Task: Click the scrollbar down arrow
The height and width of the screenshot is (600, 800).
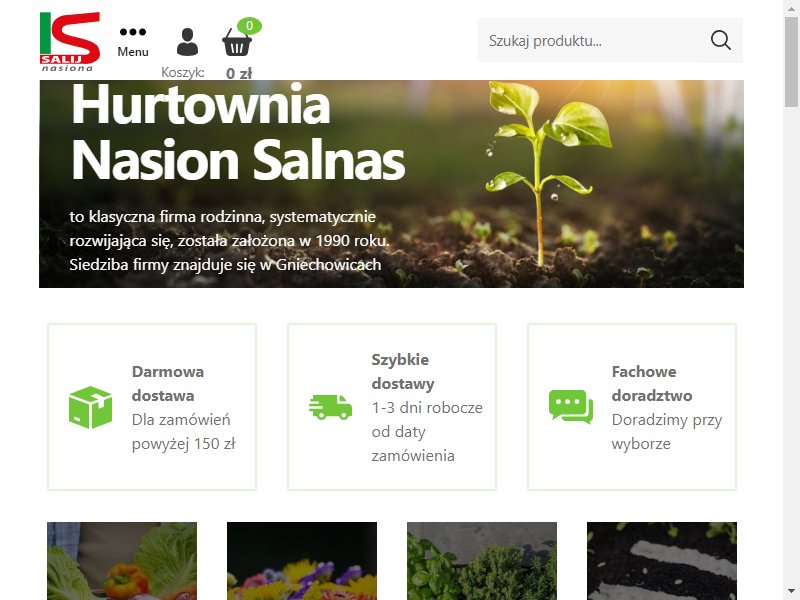Action: click(x=791, y=592)
